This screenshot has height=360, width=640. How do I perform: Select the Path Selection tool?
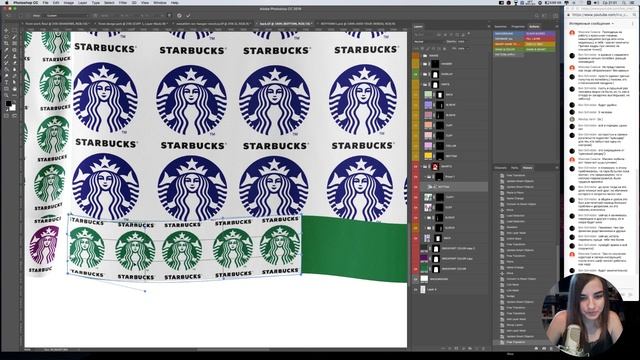[x=14, y=82]
